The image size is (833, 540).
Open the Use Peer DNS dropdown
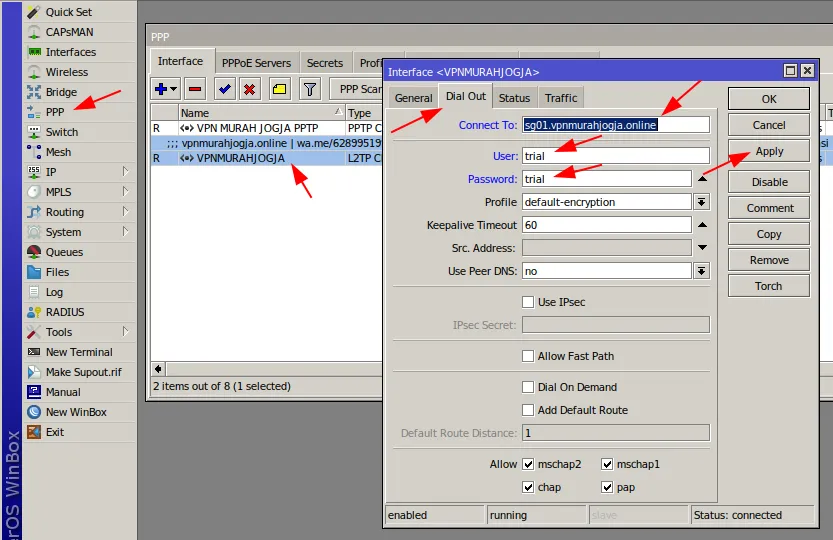[x=702, y=271]
